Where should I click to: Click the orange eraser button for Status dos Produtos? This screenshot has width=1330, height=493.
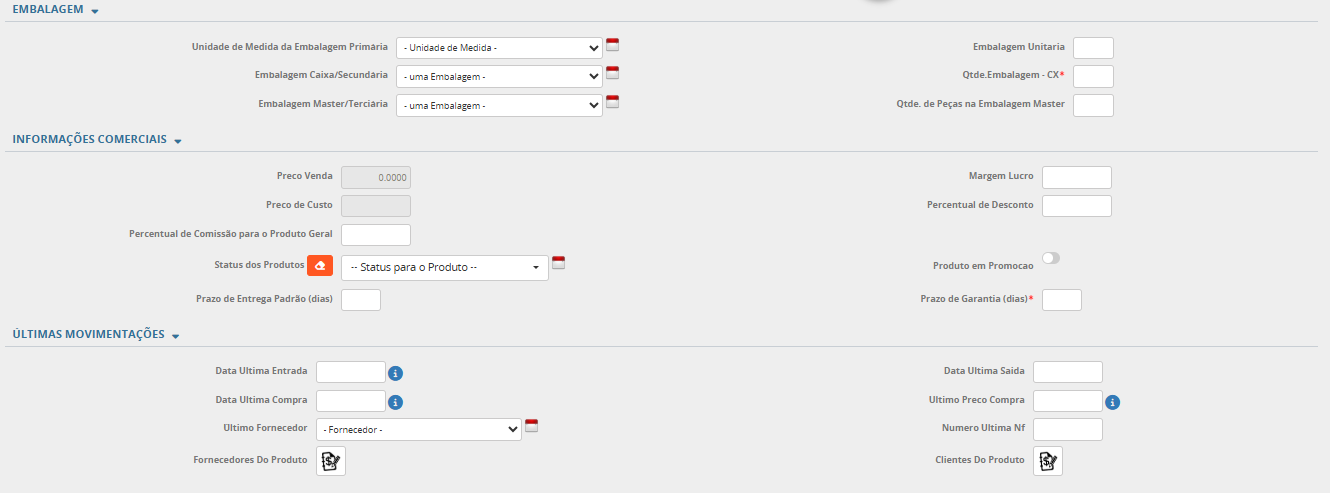tap(320, 265)
